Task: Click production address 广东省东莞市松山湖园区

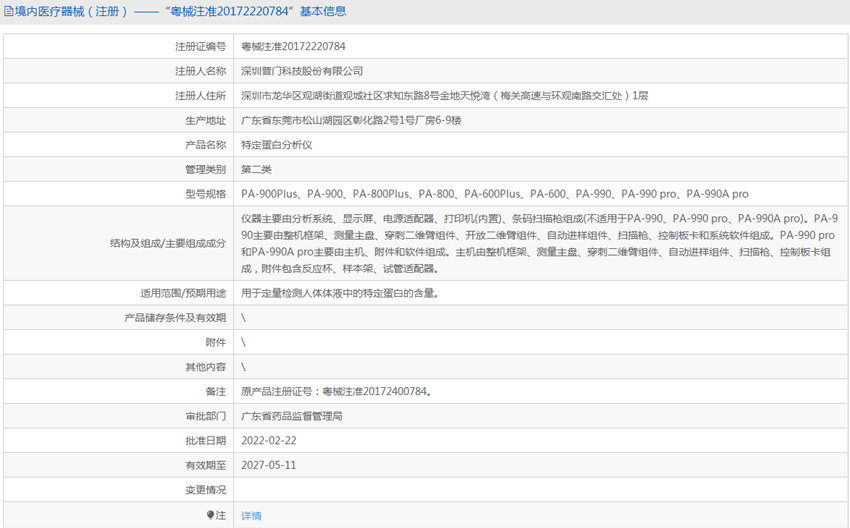Action: pyautogui.click(x=351, y=120)
